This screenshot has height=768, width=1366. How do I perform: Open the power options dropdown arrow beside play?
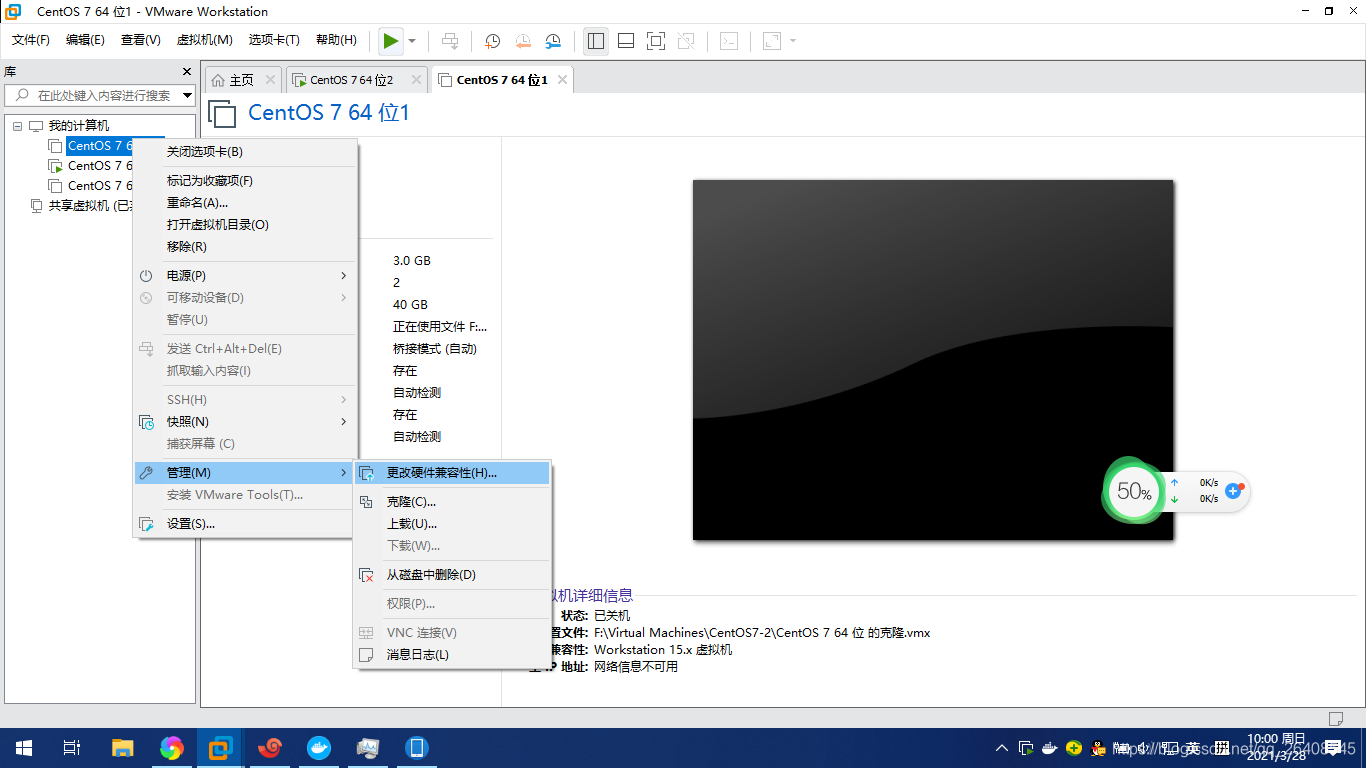[412, 41]
